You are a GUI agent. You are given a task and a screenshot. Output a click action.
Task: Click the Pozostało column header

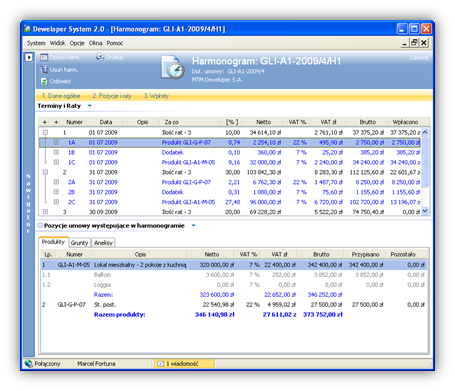click(x=403, y=254)
